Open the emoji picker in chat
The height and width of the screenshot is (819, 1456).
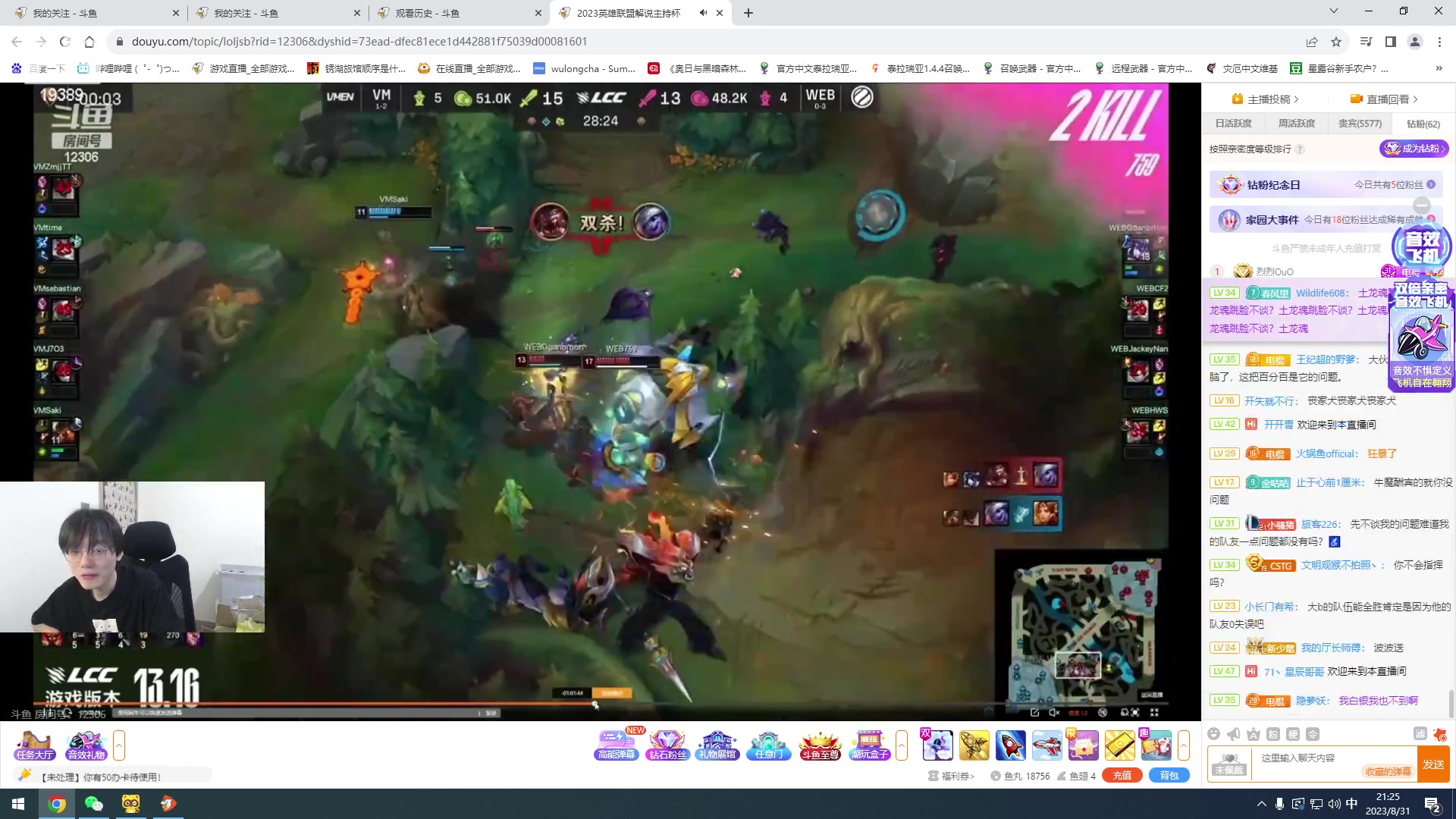[1214, 733]
